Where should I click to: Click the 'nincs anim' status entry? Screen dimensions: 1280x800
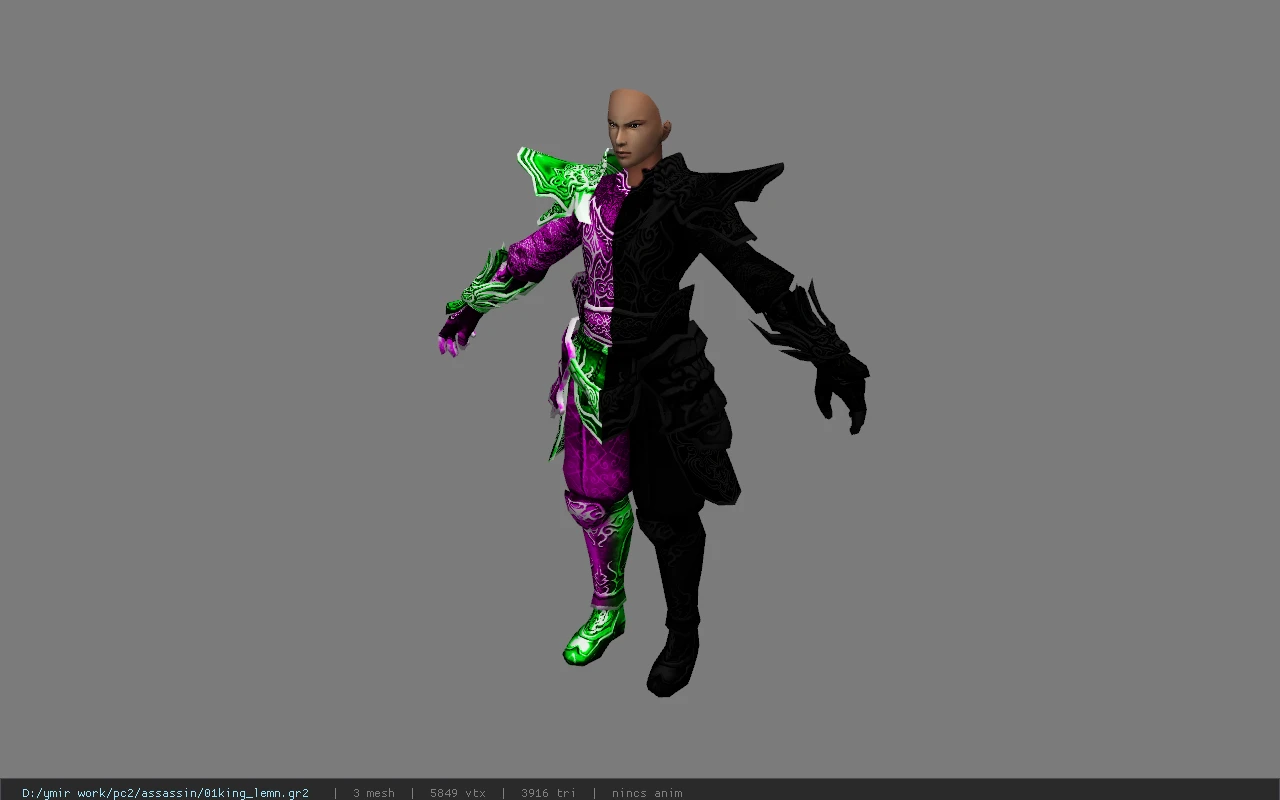(x=647, y=793)
